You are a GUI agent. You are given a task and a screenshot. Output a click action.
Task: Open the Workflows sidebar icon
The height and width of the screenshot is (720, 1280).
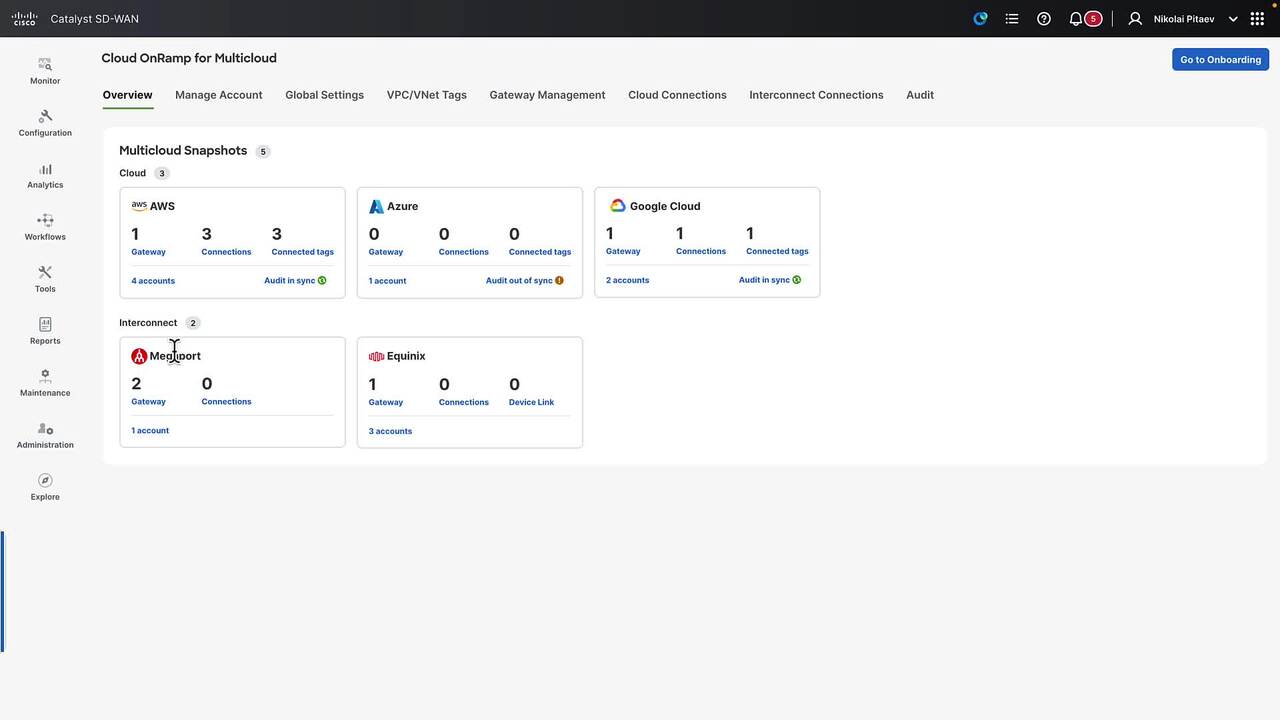tap(45, 220)
